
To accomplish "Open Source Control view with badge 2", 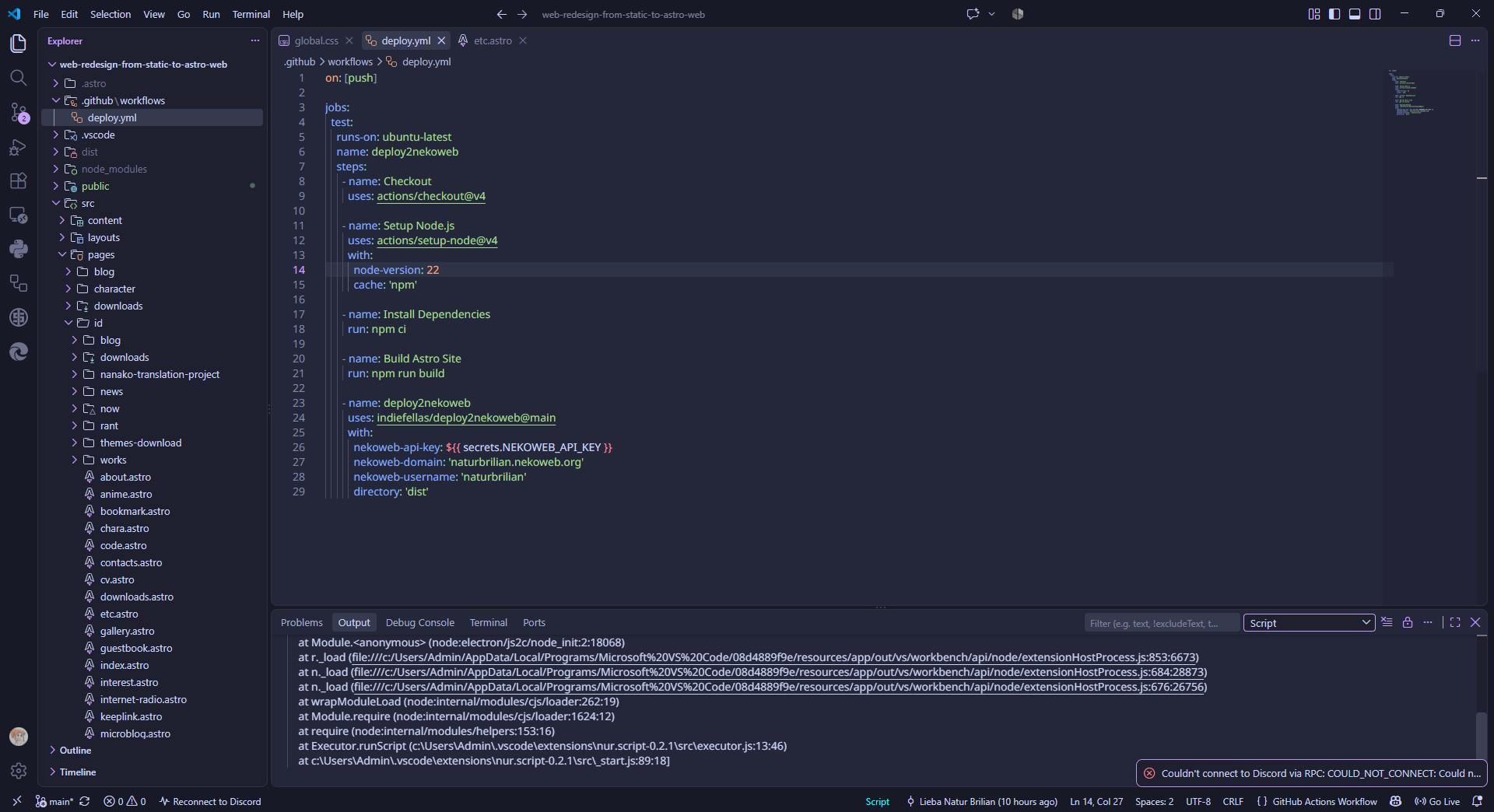I will [x=18, y=113].
